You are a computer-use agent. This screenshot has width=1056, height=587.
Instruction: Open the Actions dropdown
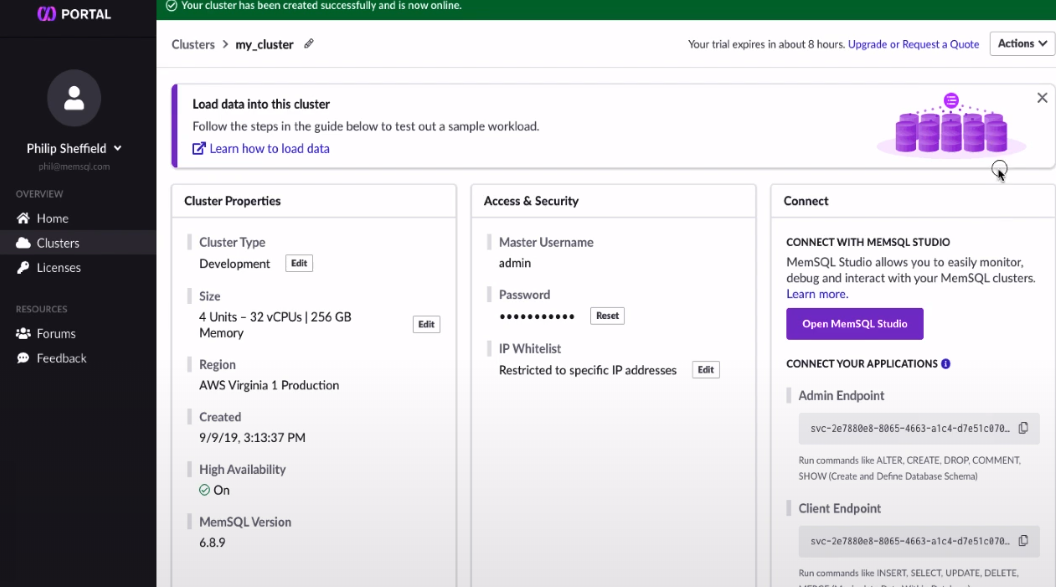(1021, 43)
